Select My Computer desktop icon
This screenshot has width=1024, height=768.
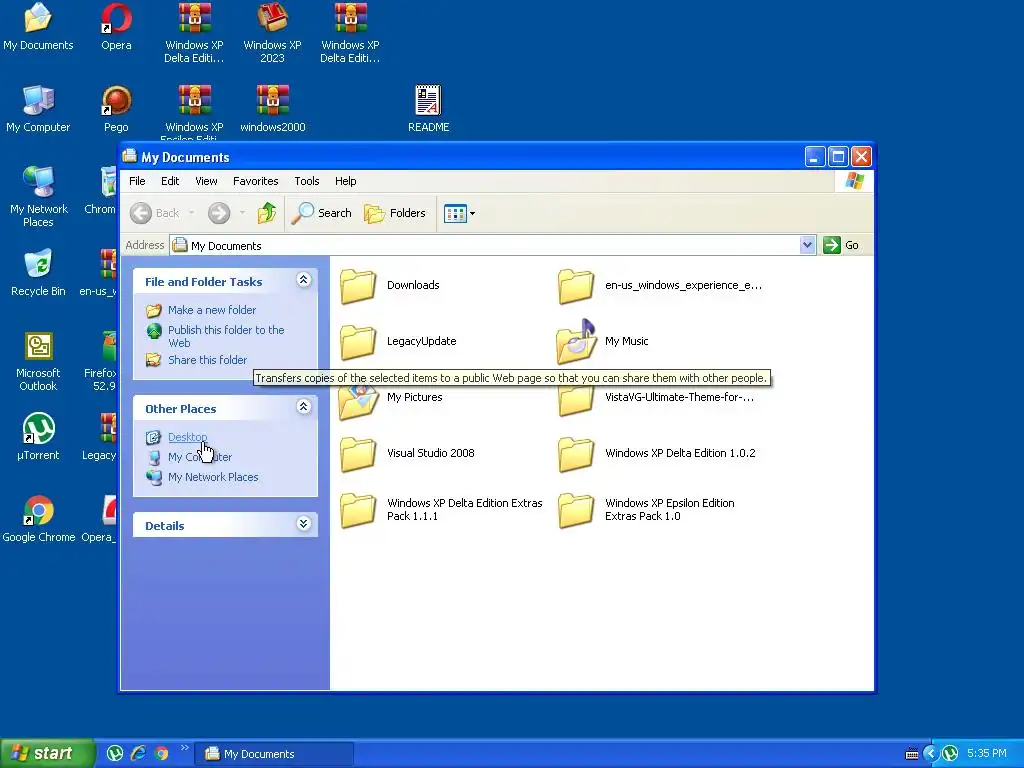tap(38, 109)
